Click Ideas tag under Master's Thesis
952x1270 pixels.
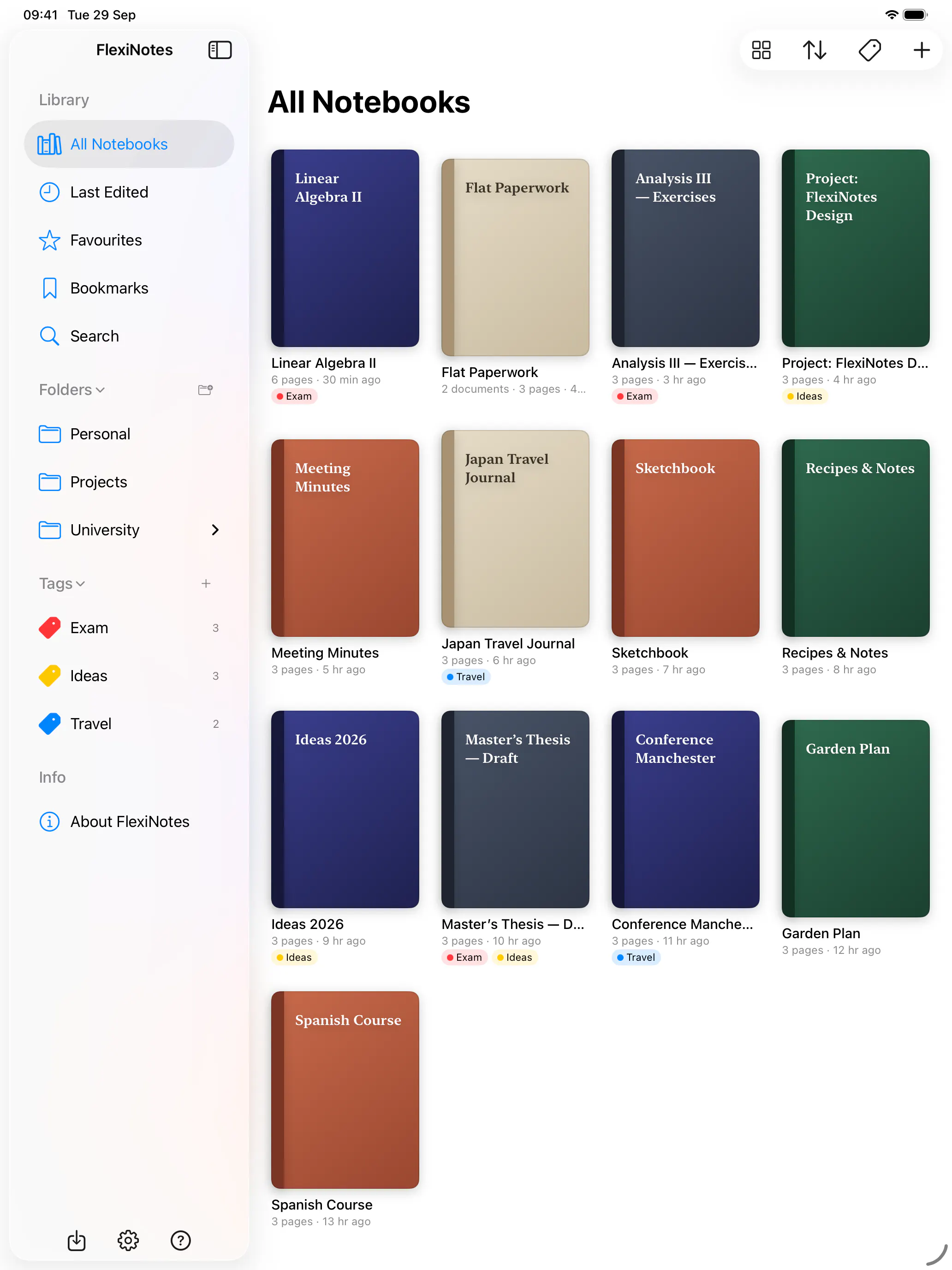(514, 957)
